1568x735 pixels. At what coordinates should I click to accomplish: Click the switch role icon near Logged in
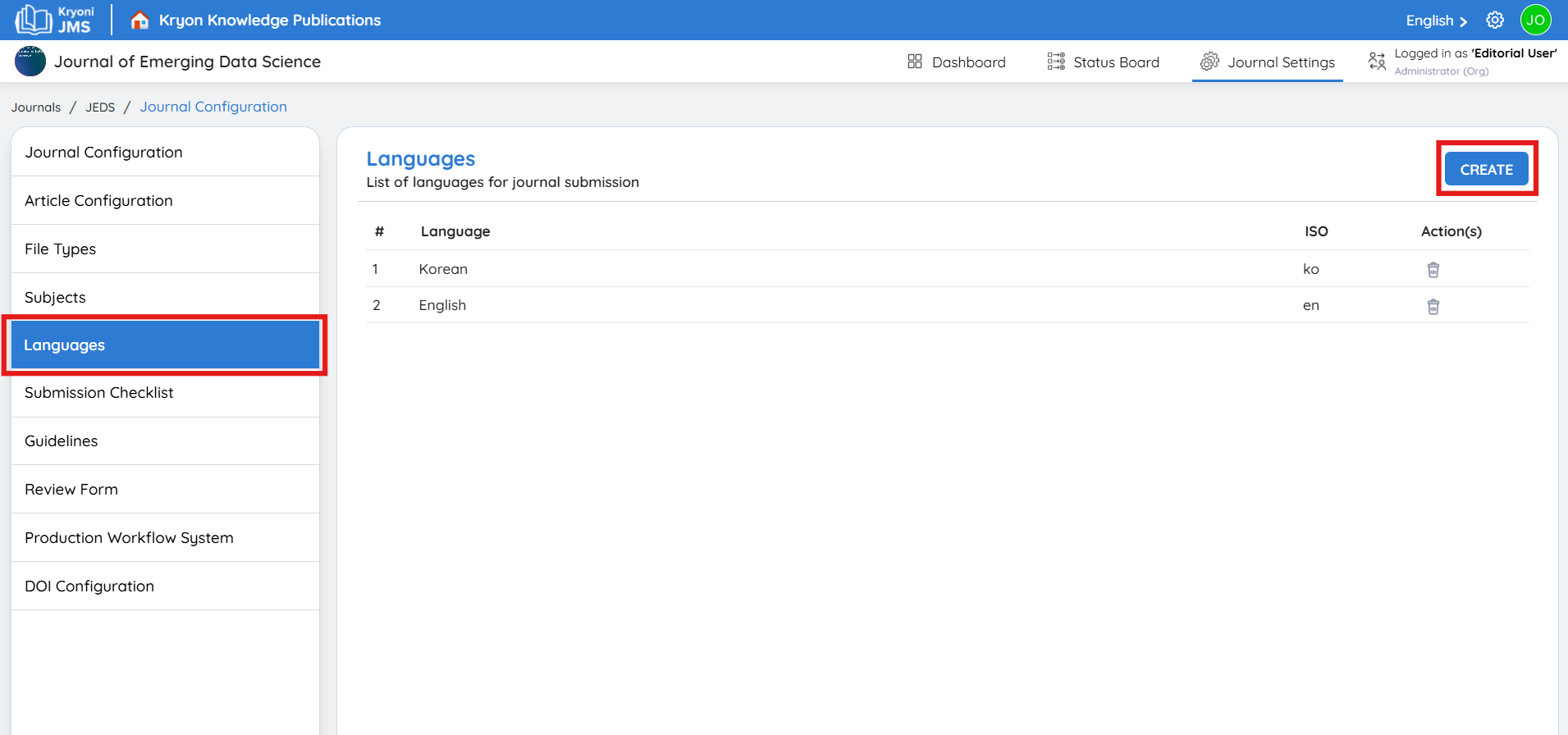click(1377, 62)
